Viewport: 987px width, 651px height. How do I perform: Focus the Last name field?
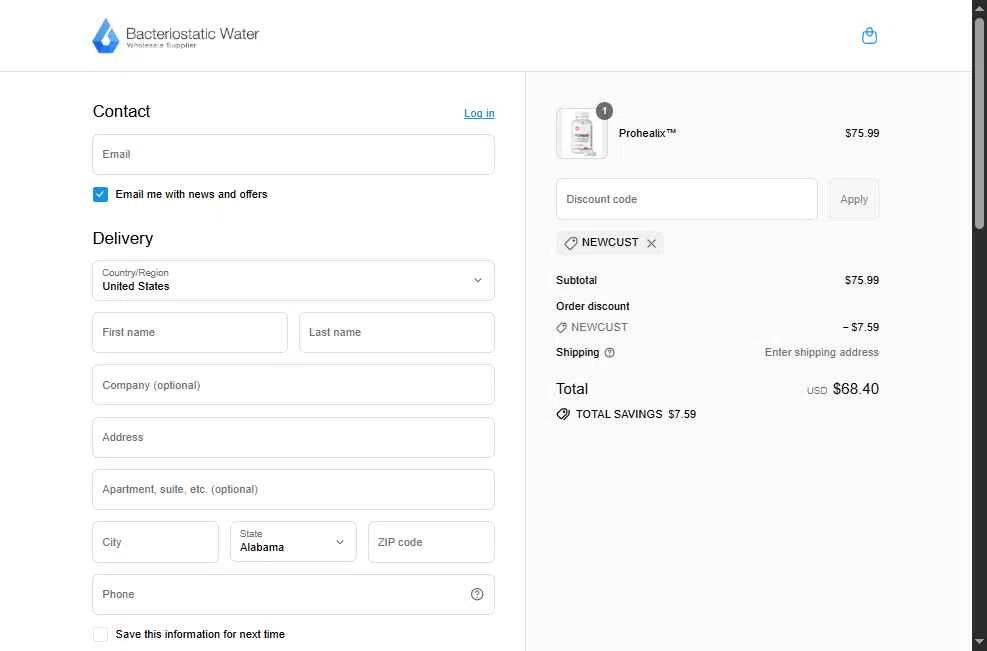pos(397,332)
